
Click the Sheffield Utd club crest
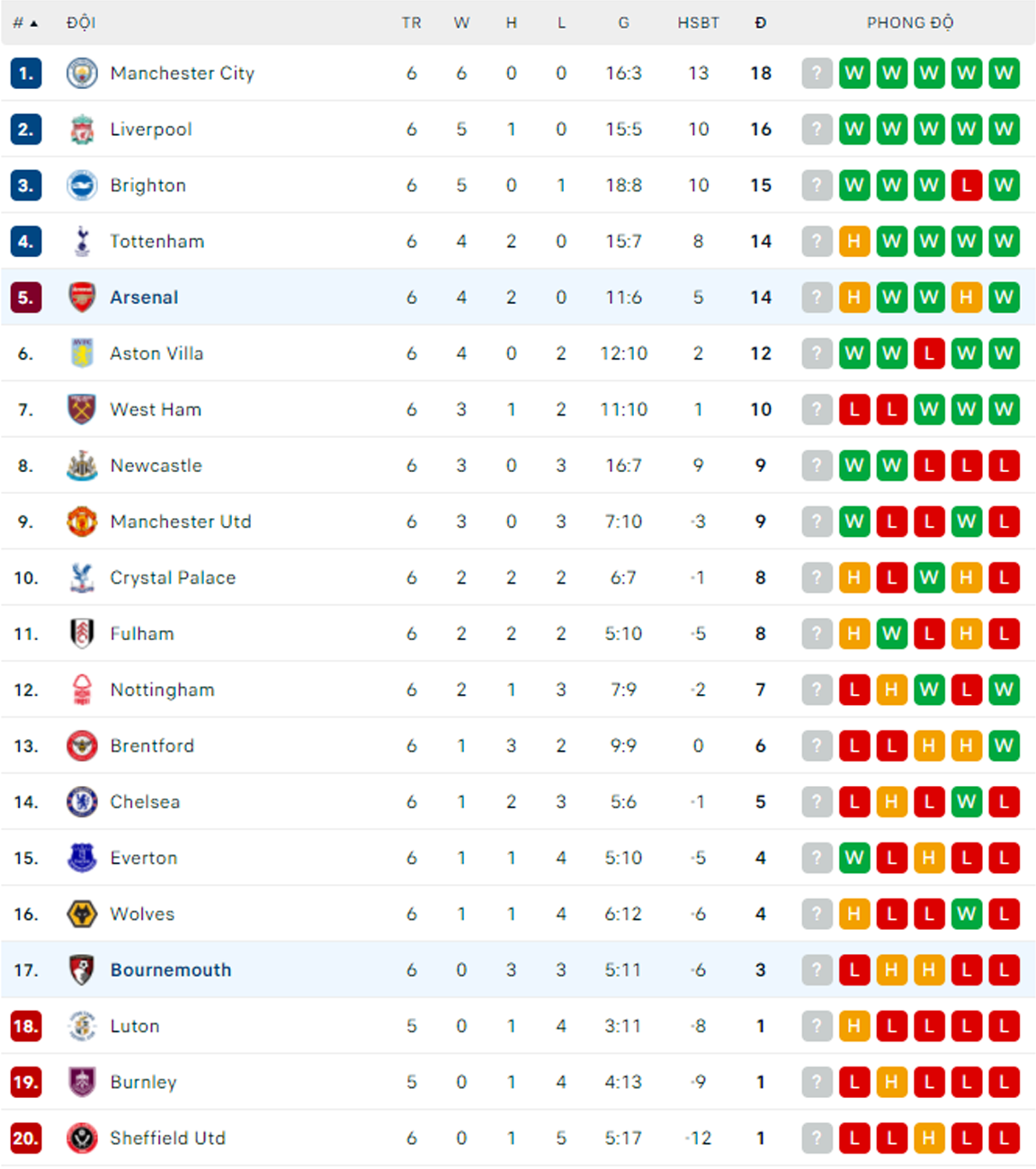[82, 1138]
